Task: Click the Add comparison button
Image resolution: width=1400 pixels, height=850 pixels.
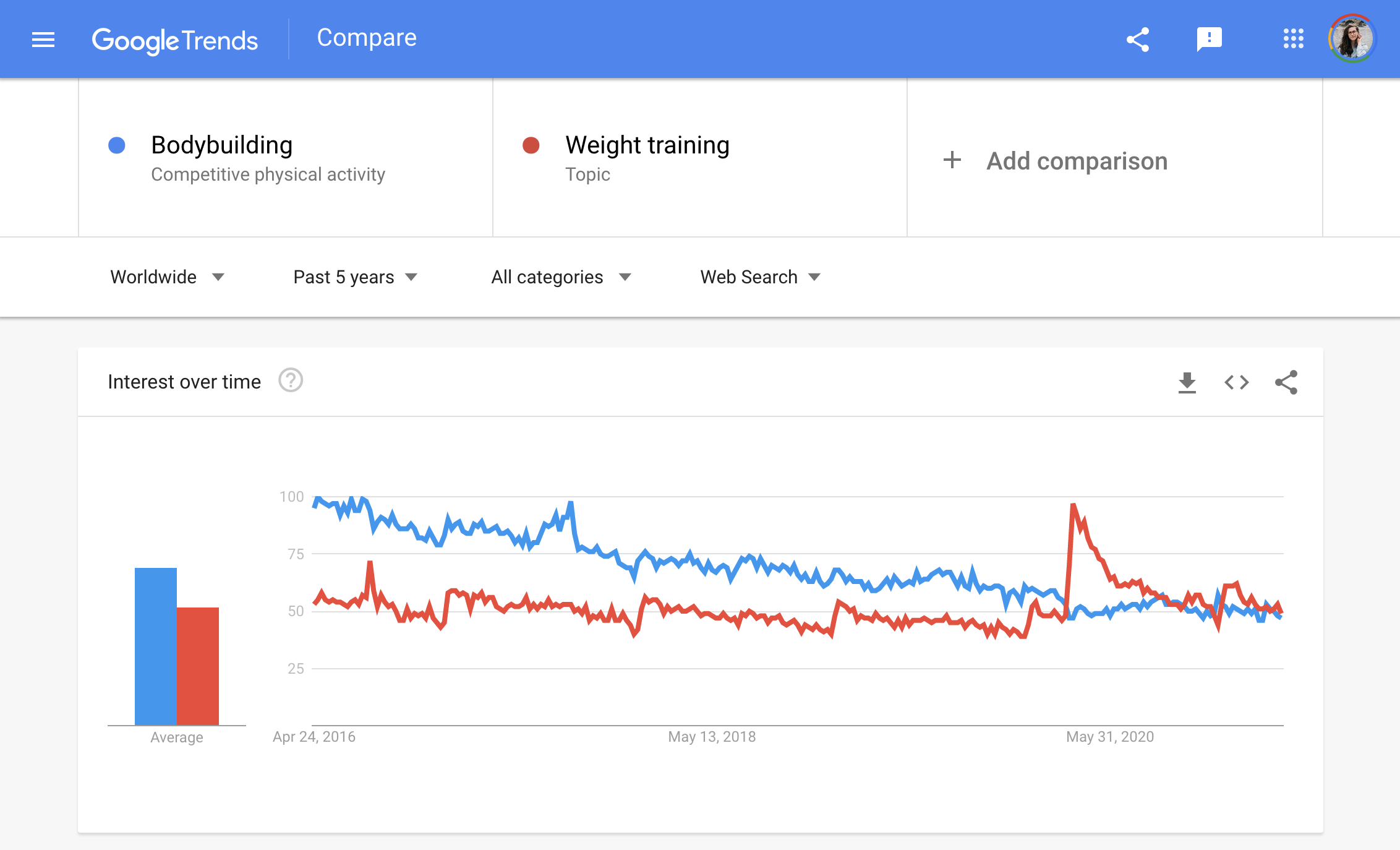Action: [x=1056, y=161]
